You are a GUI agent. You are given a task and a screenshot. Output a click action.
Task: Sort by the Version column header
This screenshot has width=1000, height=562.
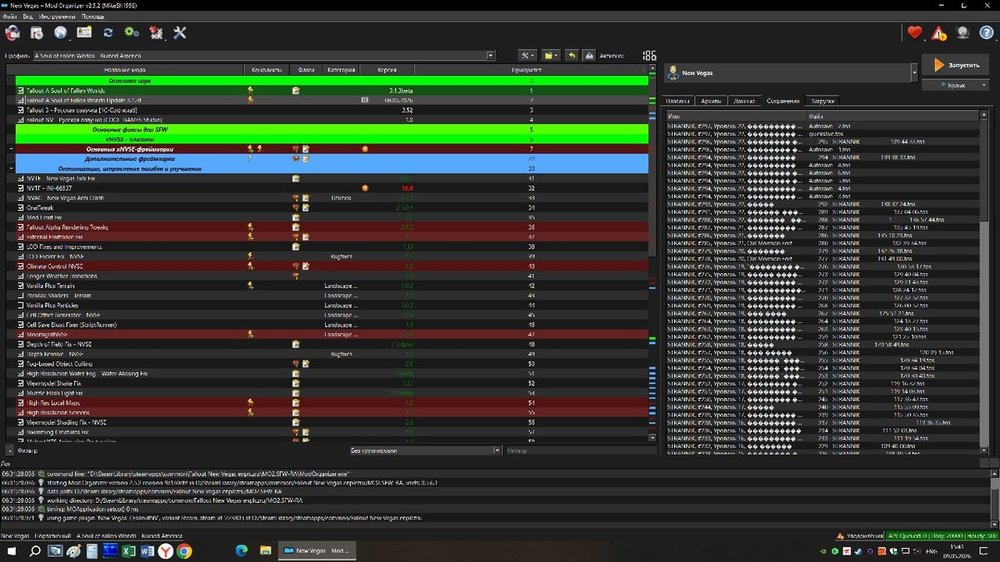point(386,70)
